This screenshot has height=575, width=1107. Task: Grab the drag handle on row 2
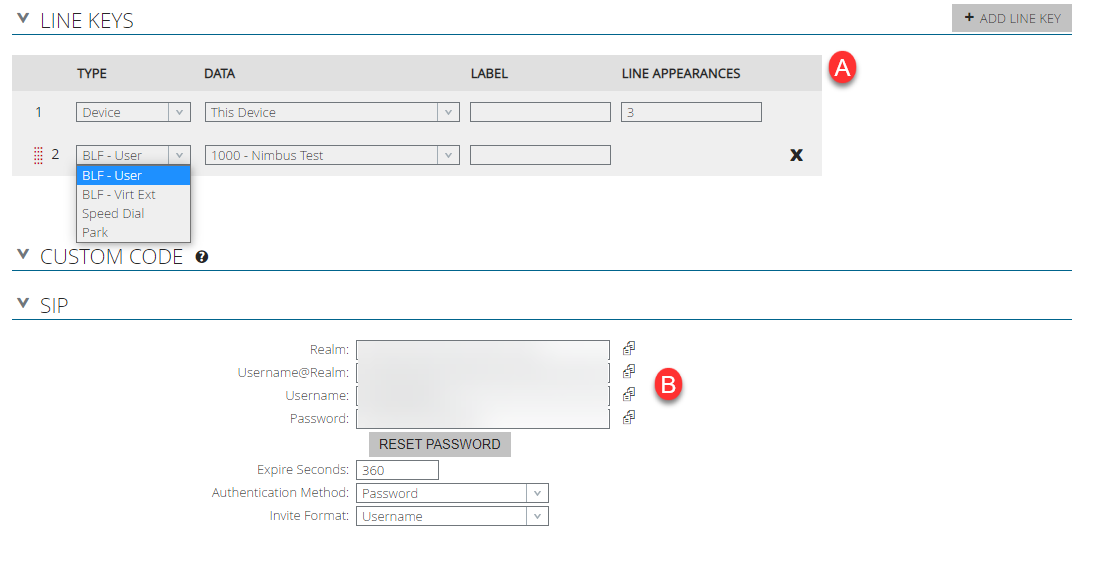(x=39, y=155)
